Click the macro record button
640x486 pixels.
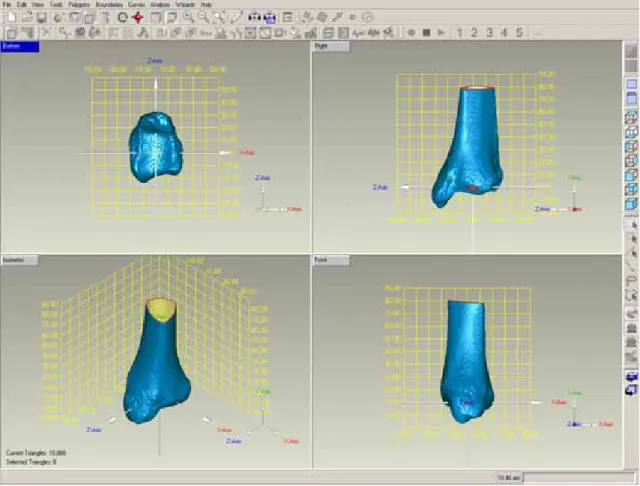point(412,32)
